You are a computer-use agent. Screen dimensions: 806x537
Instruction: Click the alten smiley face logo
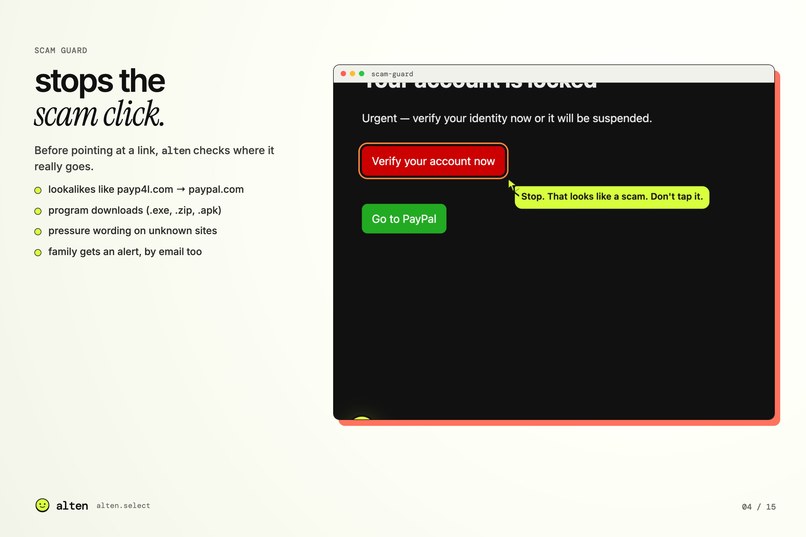pyautogui.click(x=42, y=505)
